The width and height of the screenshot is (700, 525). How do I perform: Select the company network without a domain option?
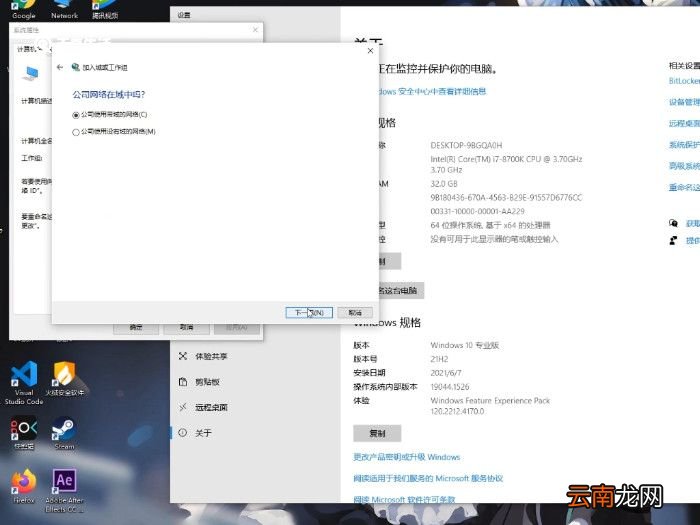pyautogui.click(x=75, y=132)
